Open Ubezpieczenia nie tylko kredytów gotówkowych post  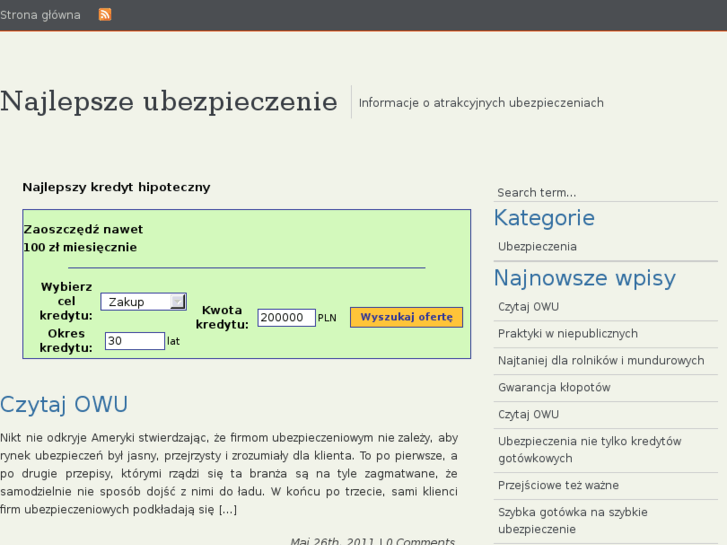tap(590, 449)
